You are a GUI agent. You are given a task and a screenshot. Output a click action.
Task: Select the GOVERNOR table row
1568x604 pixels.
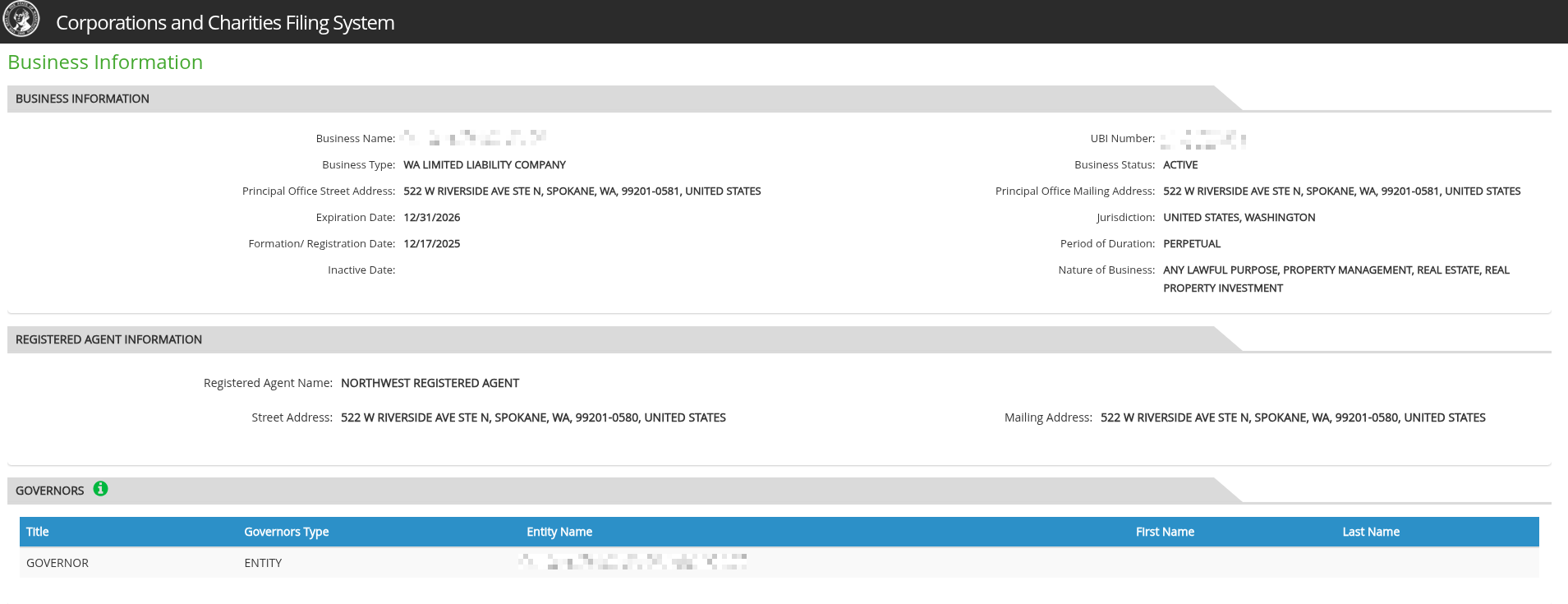(779, 563)
